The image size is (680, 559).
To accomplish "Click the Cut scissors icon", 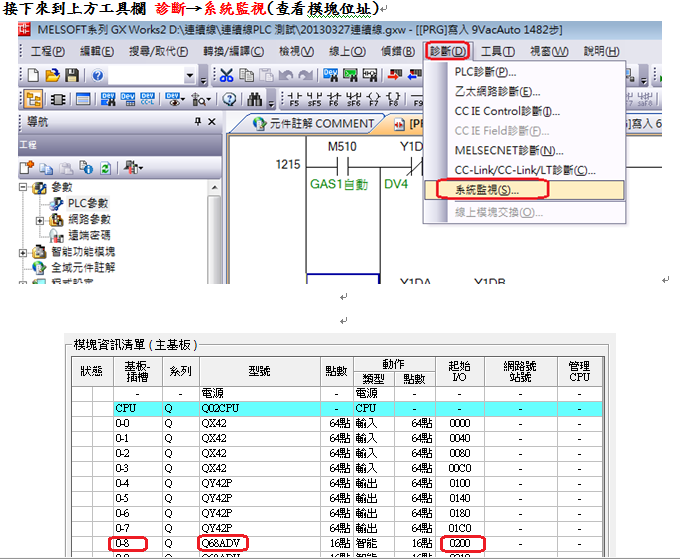I will coord(226,76).
